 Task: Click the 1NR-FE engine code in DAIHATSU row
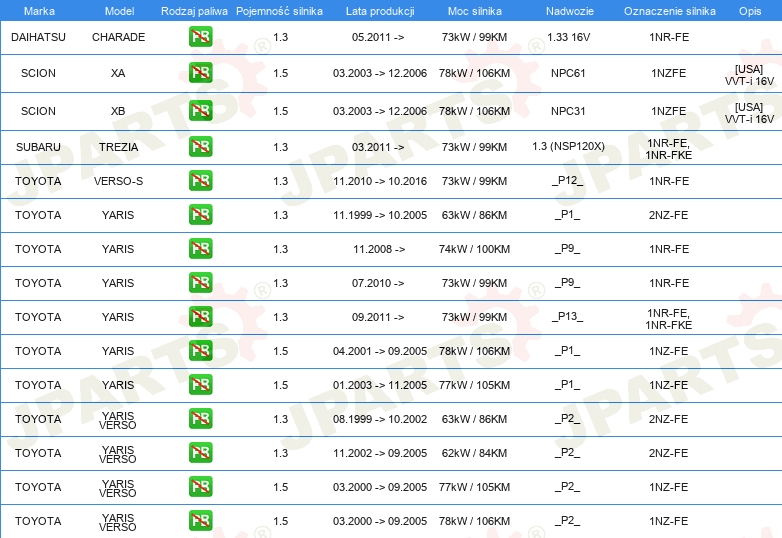tap(669, 37)
